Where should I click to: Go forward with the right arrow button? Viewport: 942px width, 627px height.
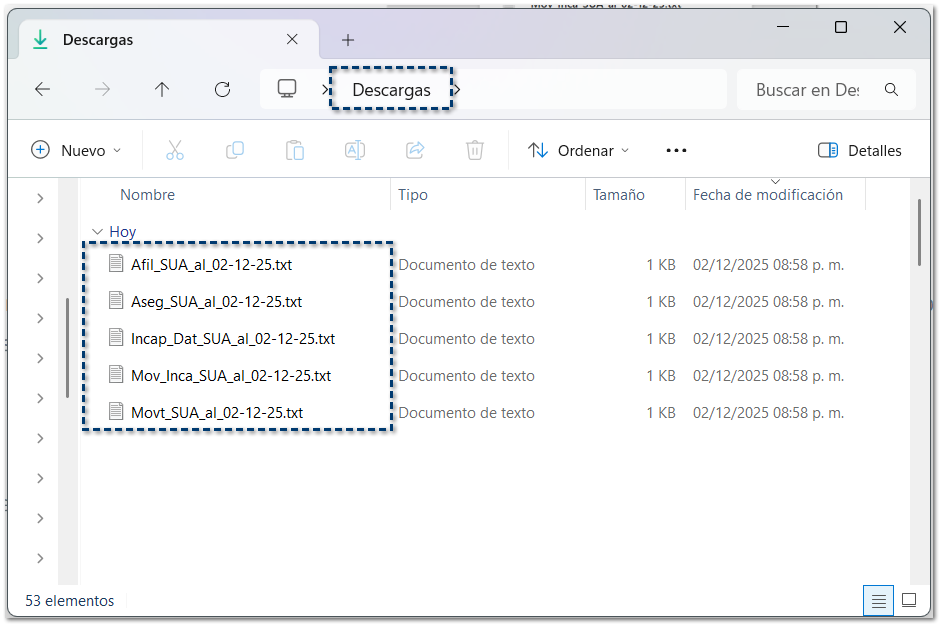(102, 89)
